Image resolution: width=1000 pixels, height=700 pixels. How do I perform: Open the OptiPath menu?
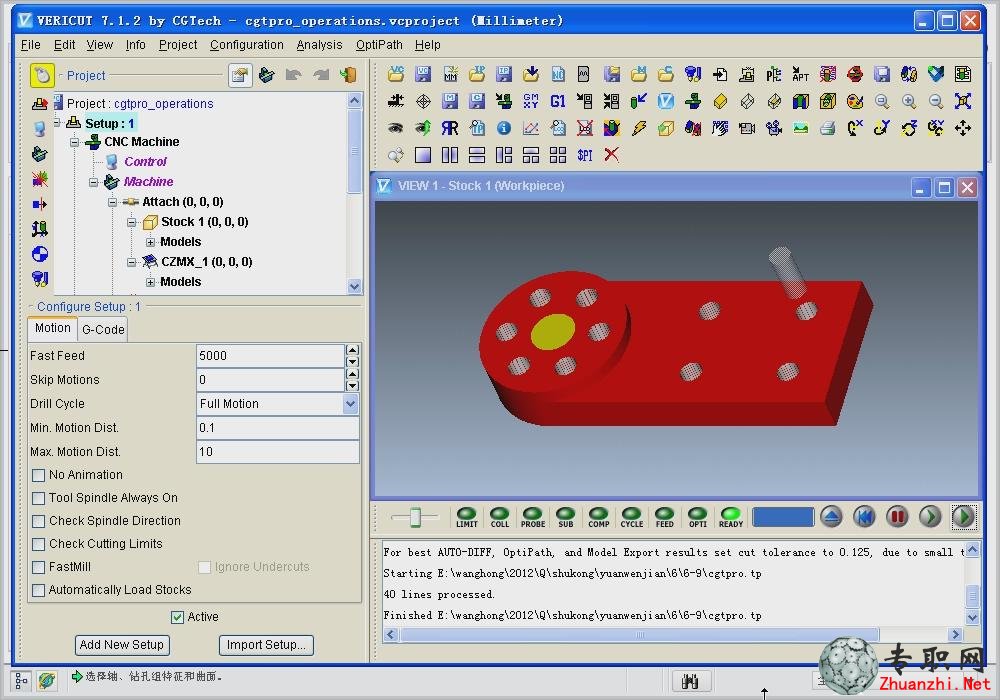coord(379,45)
